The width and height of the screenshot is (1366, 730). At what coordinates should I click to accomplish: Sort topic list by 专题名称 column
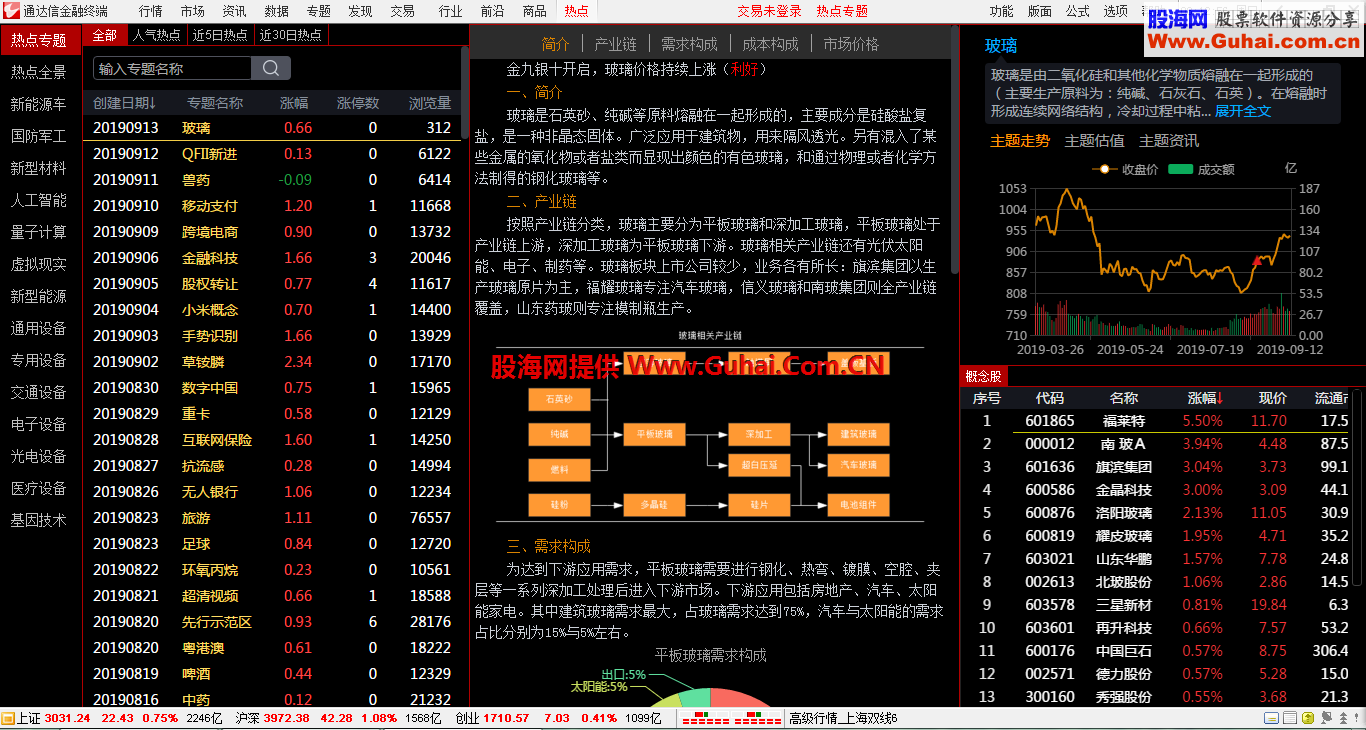coord(214,103)
